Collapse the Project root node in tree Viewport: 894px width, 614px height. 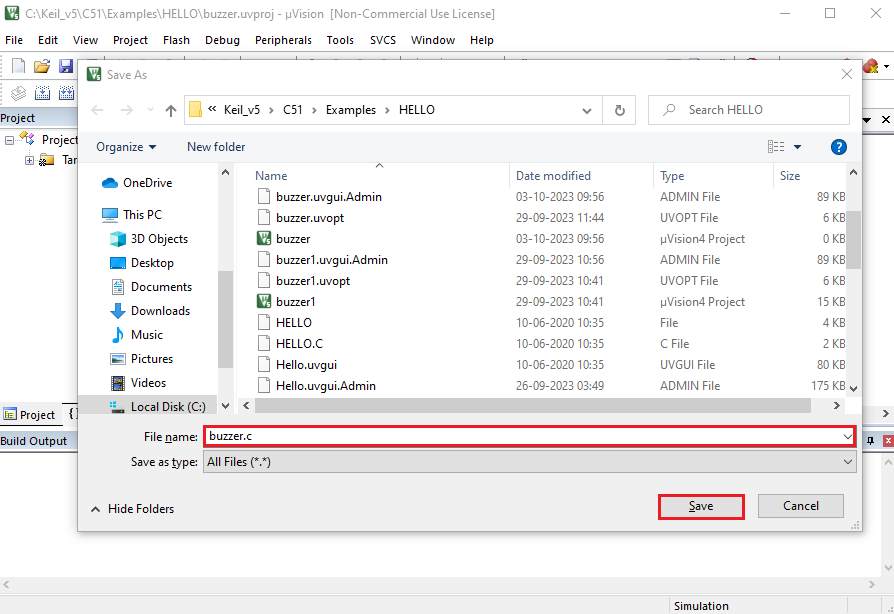(x=9, y=140)
